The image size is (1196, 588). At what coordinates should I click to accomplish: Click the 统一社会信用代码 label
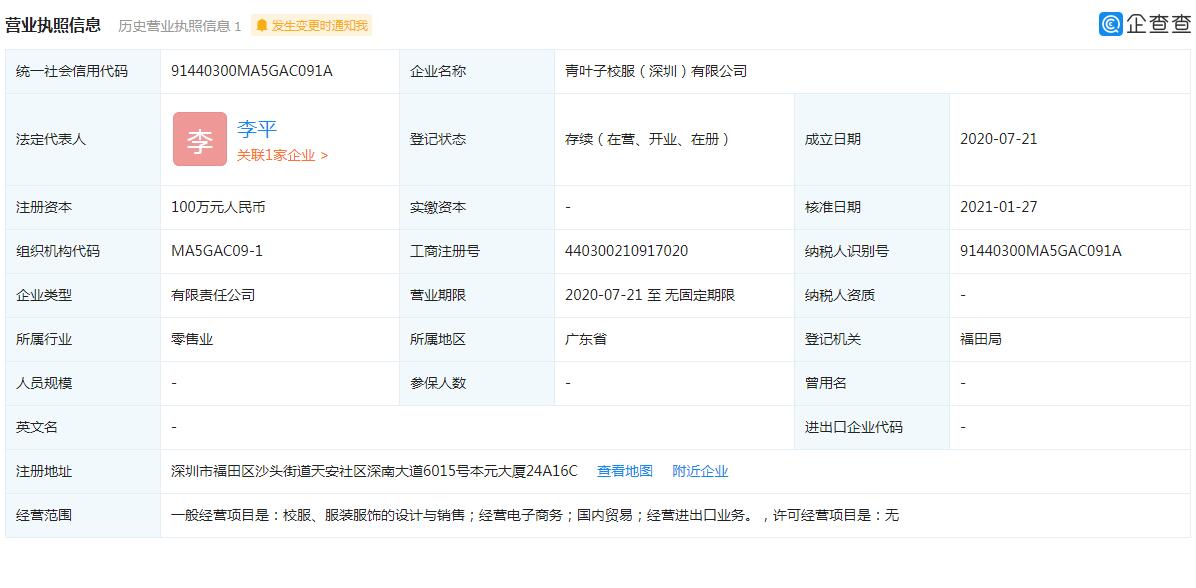point(72,72)
